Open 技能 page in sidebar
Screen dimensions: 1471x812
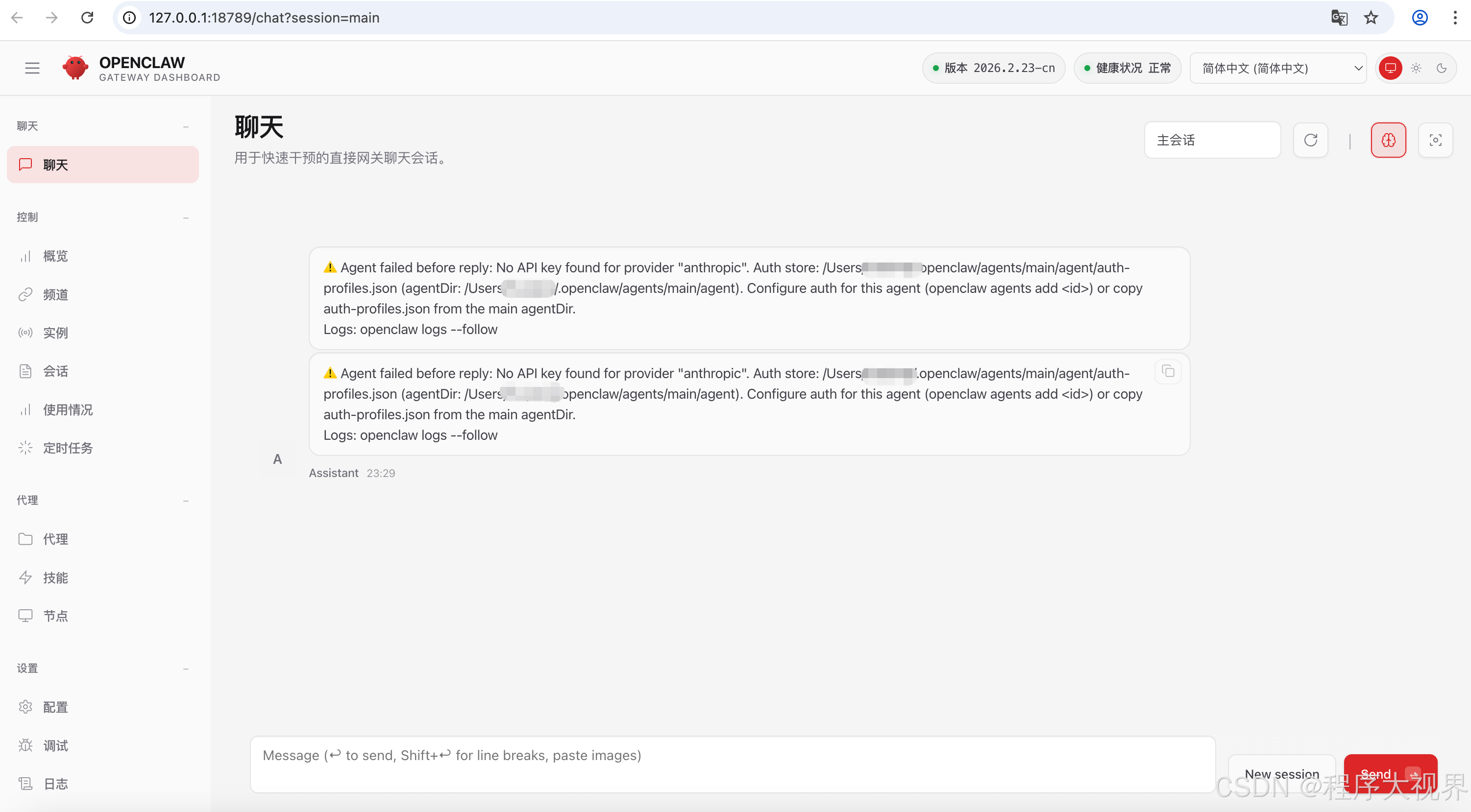point(55,577)
